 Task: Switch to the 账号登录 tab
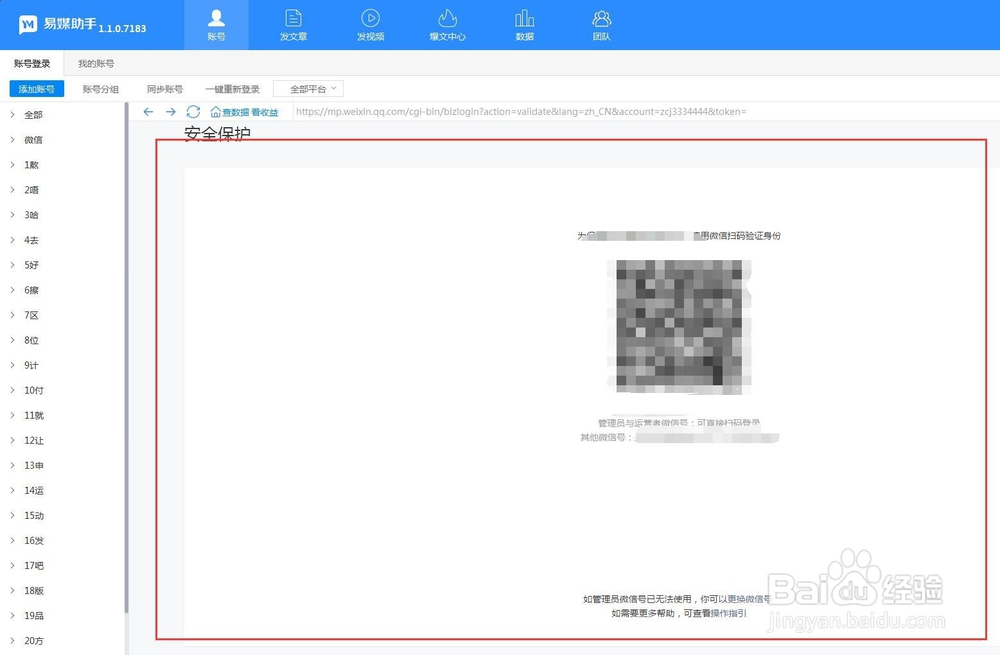coord(32,63)
